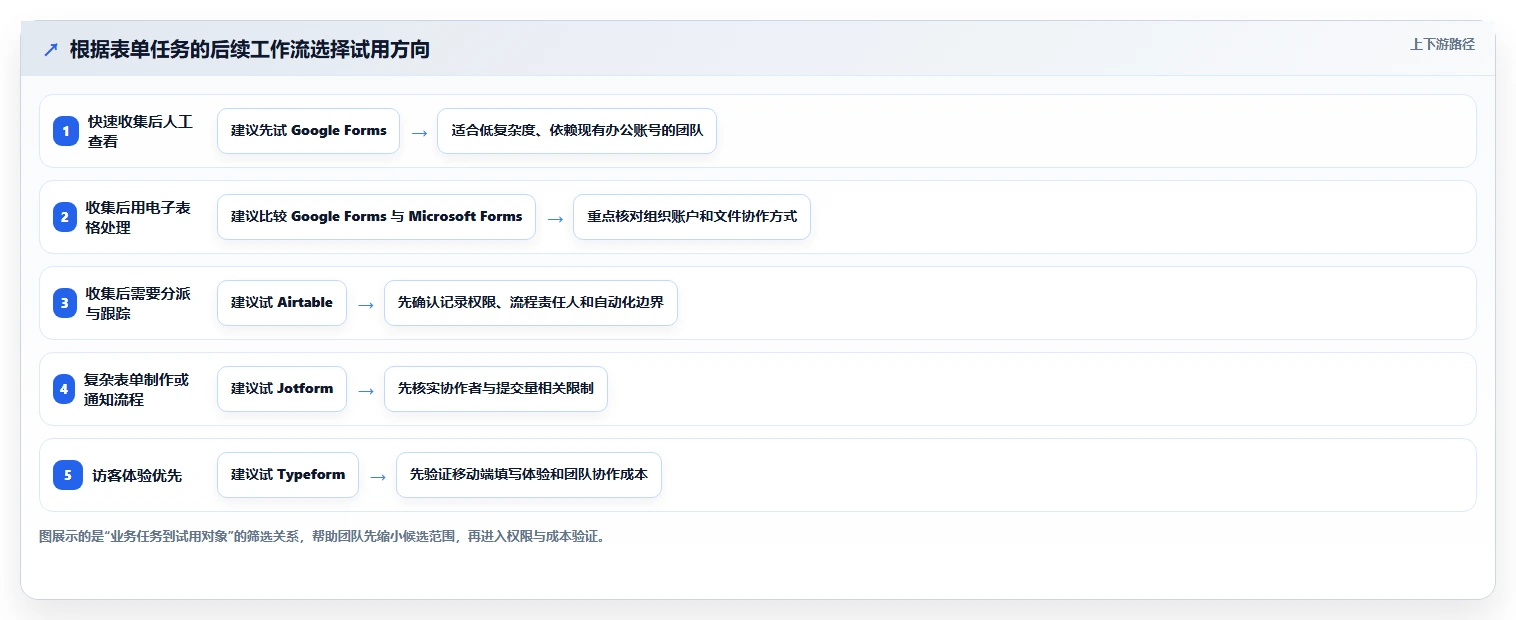Click the heading 根据表单任务的后续工作流选择试用方向

coord(250,49)
